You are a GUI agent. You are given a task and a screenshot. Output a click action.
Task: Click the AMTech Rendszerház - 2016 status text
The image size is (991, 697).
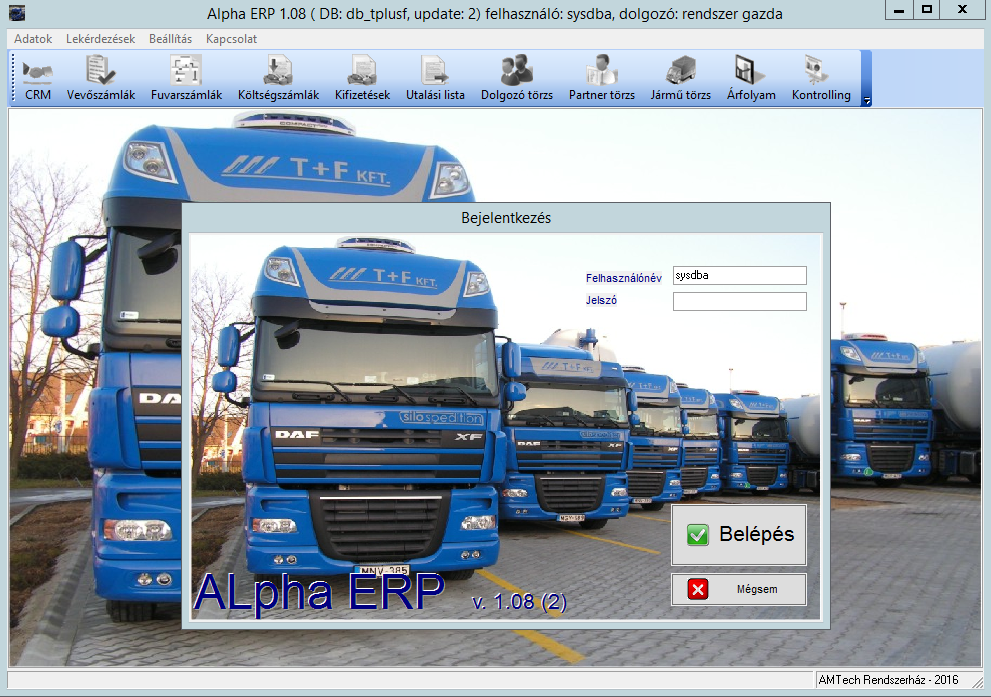point(888,680)
